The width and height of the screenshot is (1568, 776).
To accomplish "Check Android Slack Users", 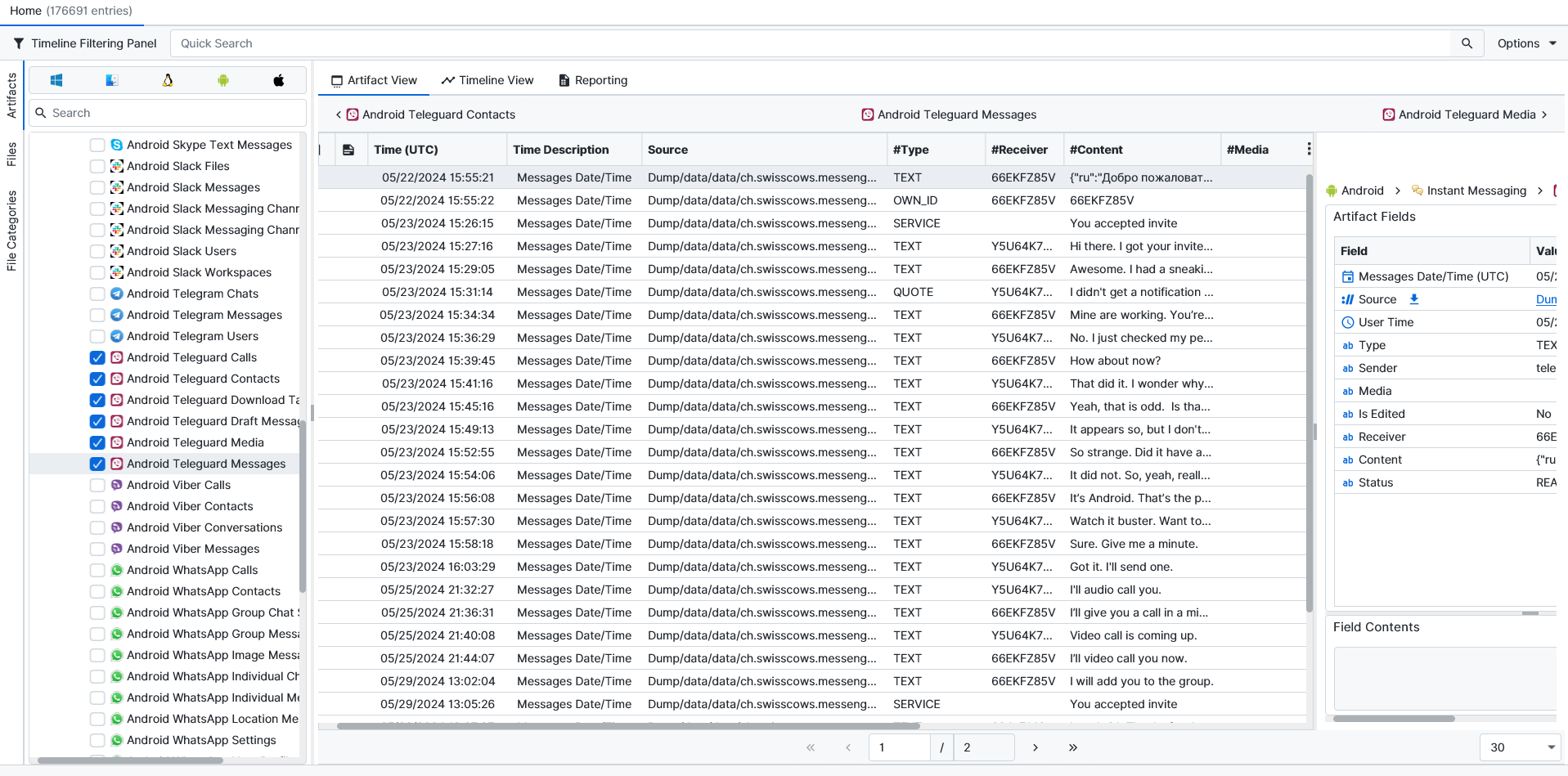I will click(97, 251).
